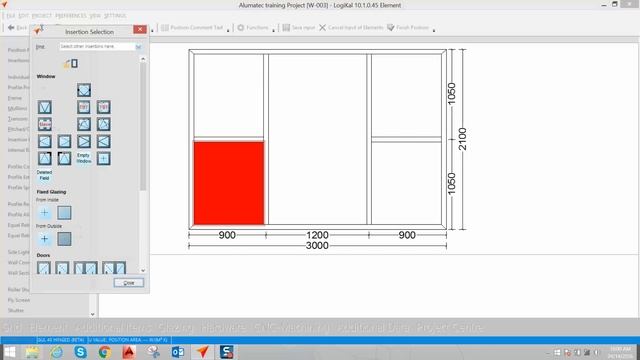
Task: Click down arrow of insertion list scrollbar
Action: pos(143,270)
